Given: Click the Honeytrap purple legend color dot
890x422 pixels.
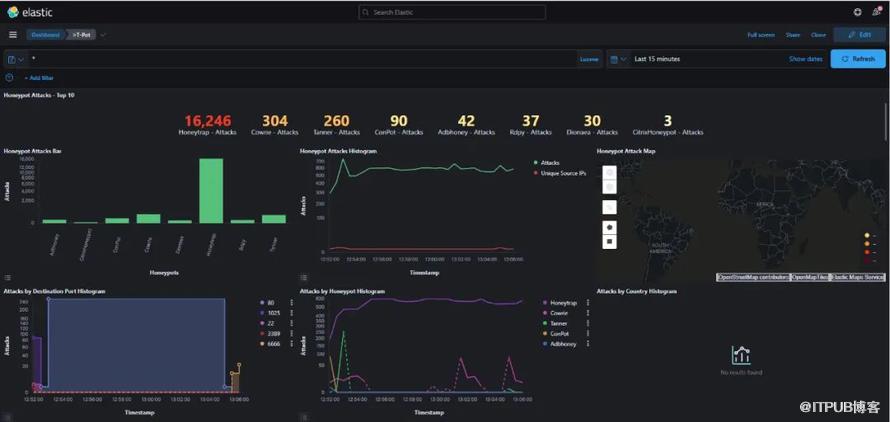Looking at the screenshot, I should click(x=543, y=302).
